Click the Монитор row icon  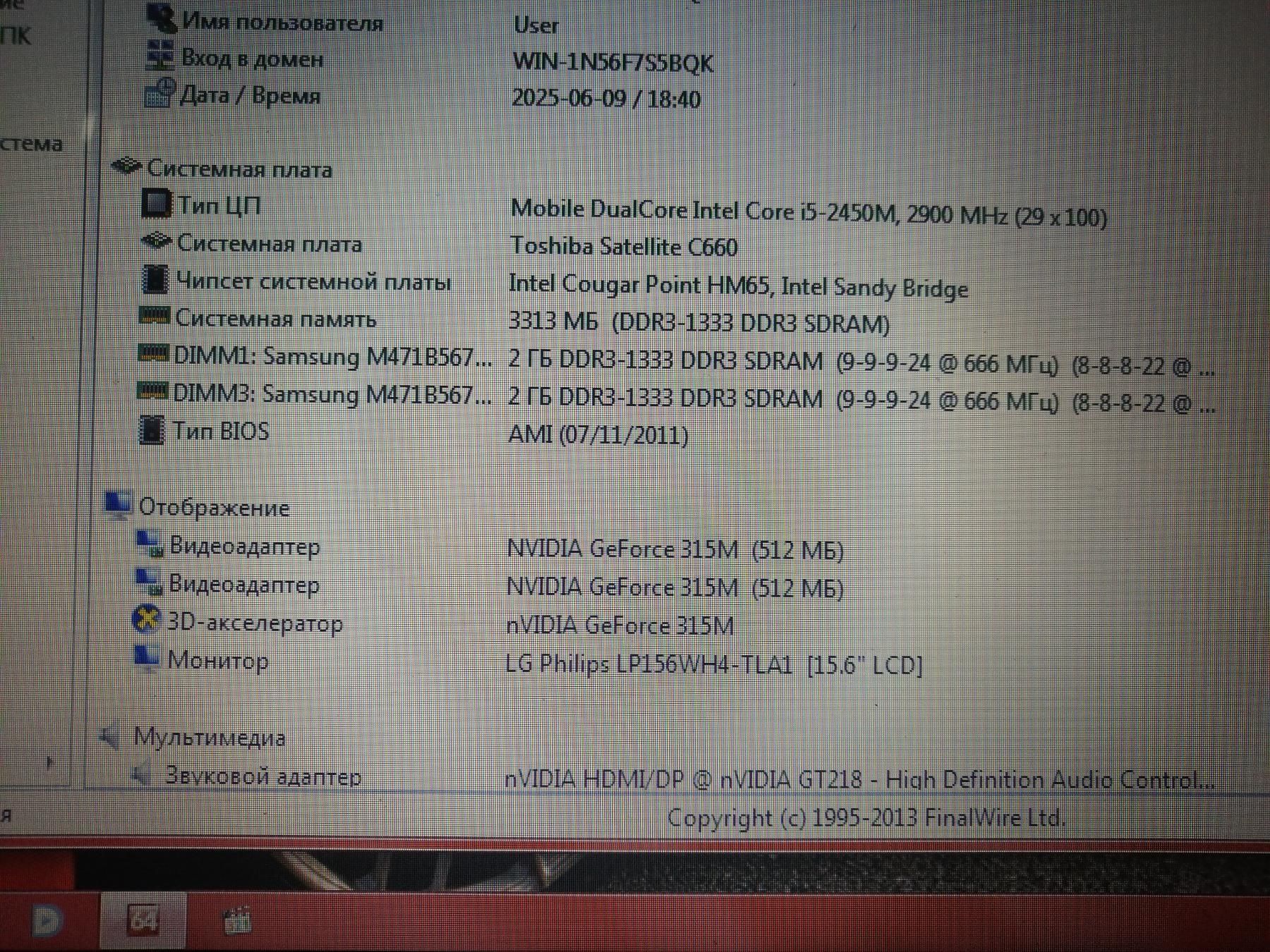point(147,658)
